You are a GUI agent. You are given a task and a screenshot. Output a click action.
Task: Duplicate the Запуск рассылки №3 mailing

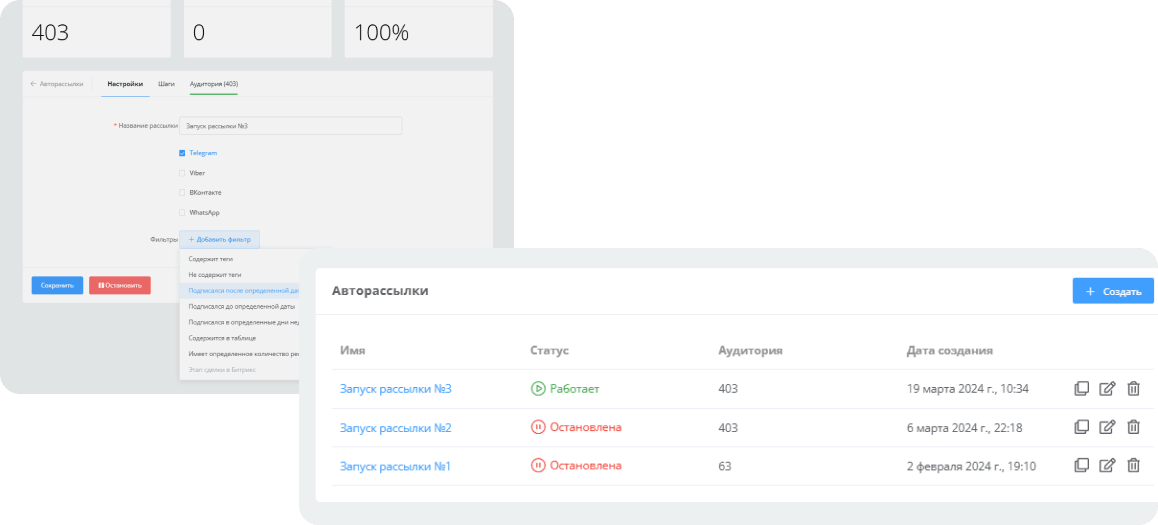click(1081, 389)
